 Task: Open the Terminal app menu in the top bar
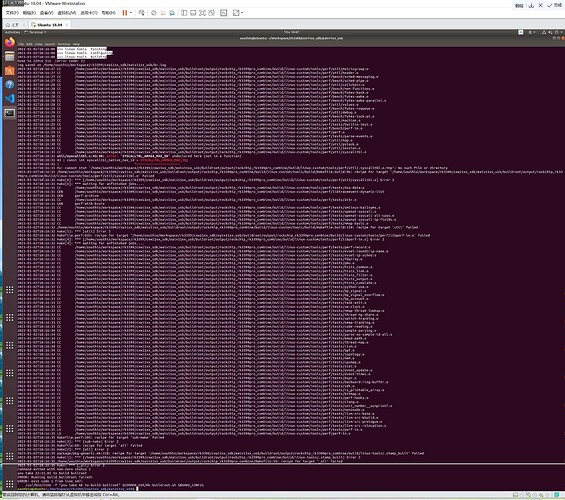(x=35, y=32)
